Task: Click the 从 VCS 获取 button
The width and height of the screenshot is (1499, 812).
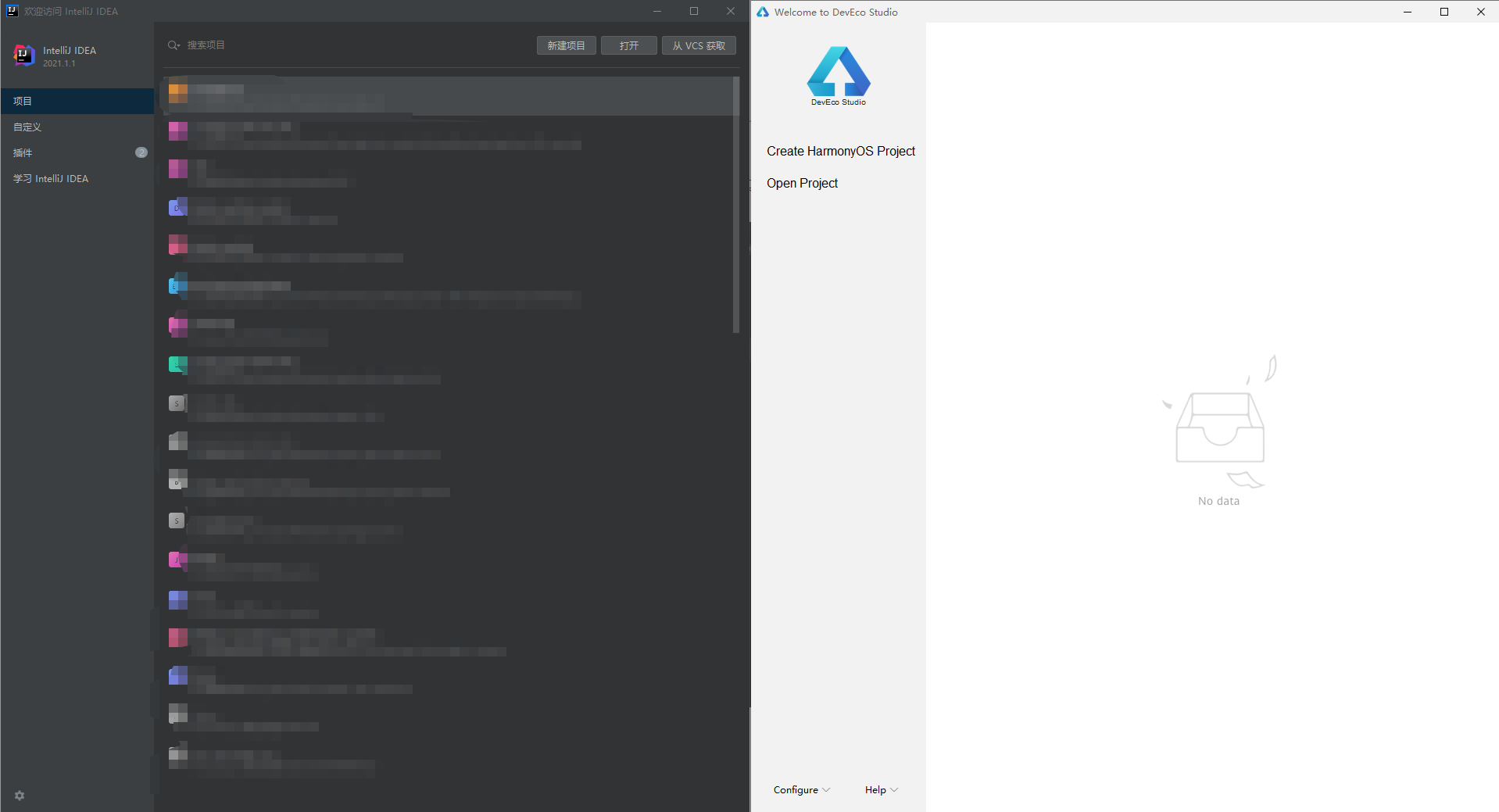Action: pos(698,45)
